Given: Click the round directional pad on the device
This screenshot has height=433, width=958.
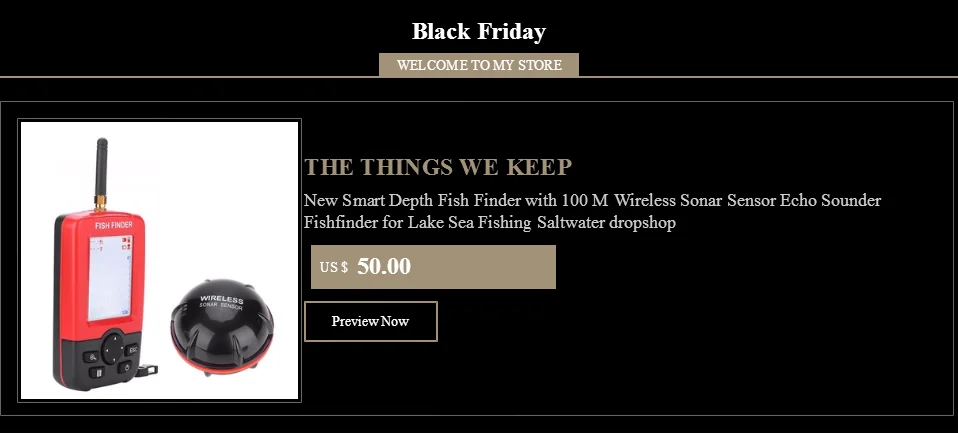Looking at the screenshot, I should point(112,348).
